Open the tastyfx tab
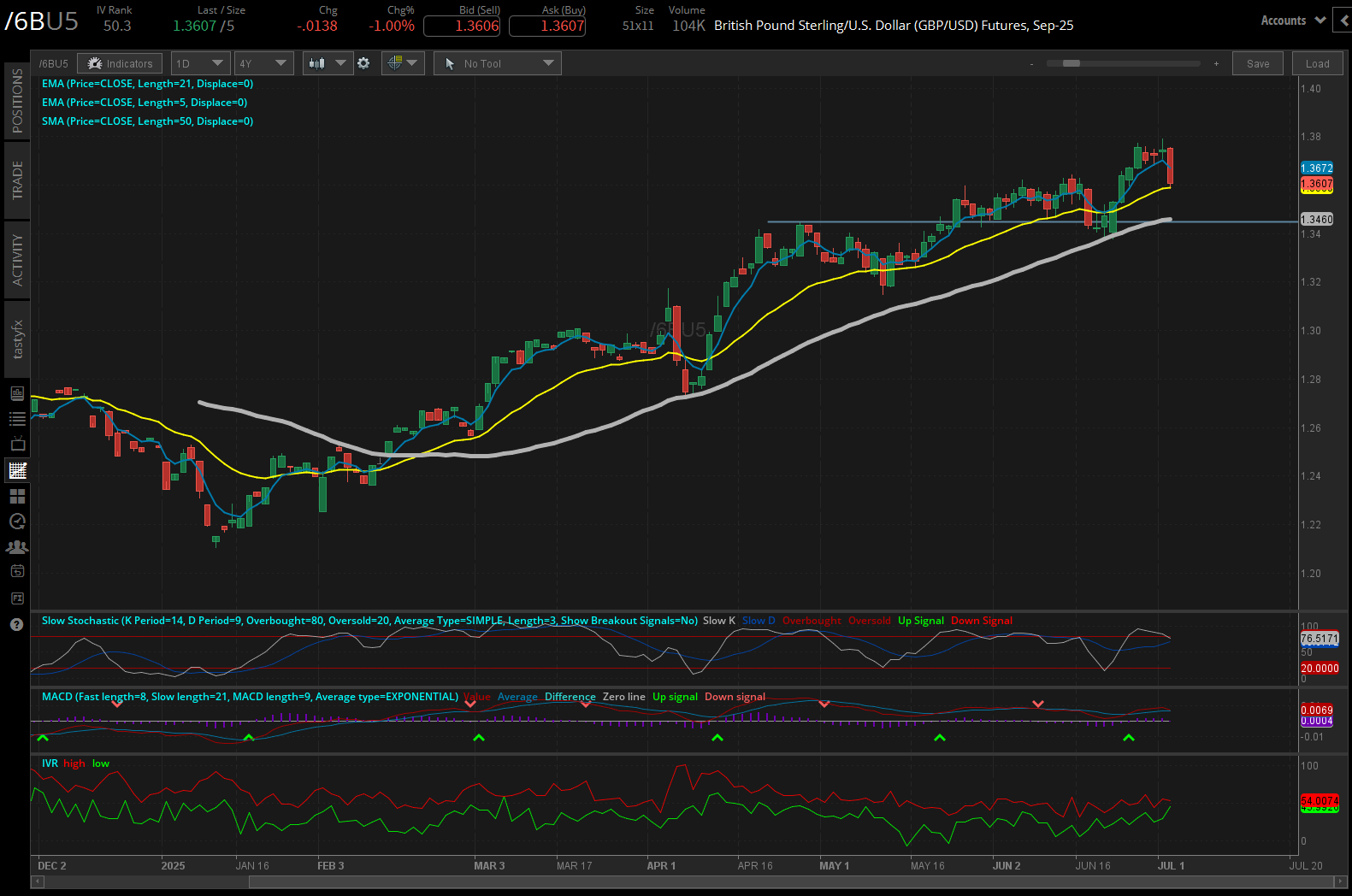The width and height of the screenshot is (1352, 896). click(17, 339)
